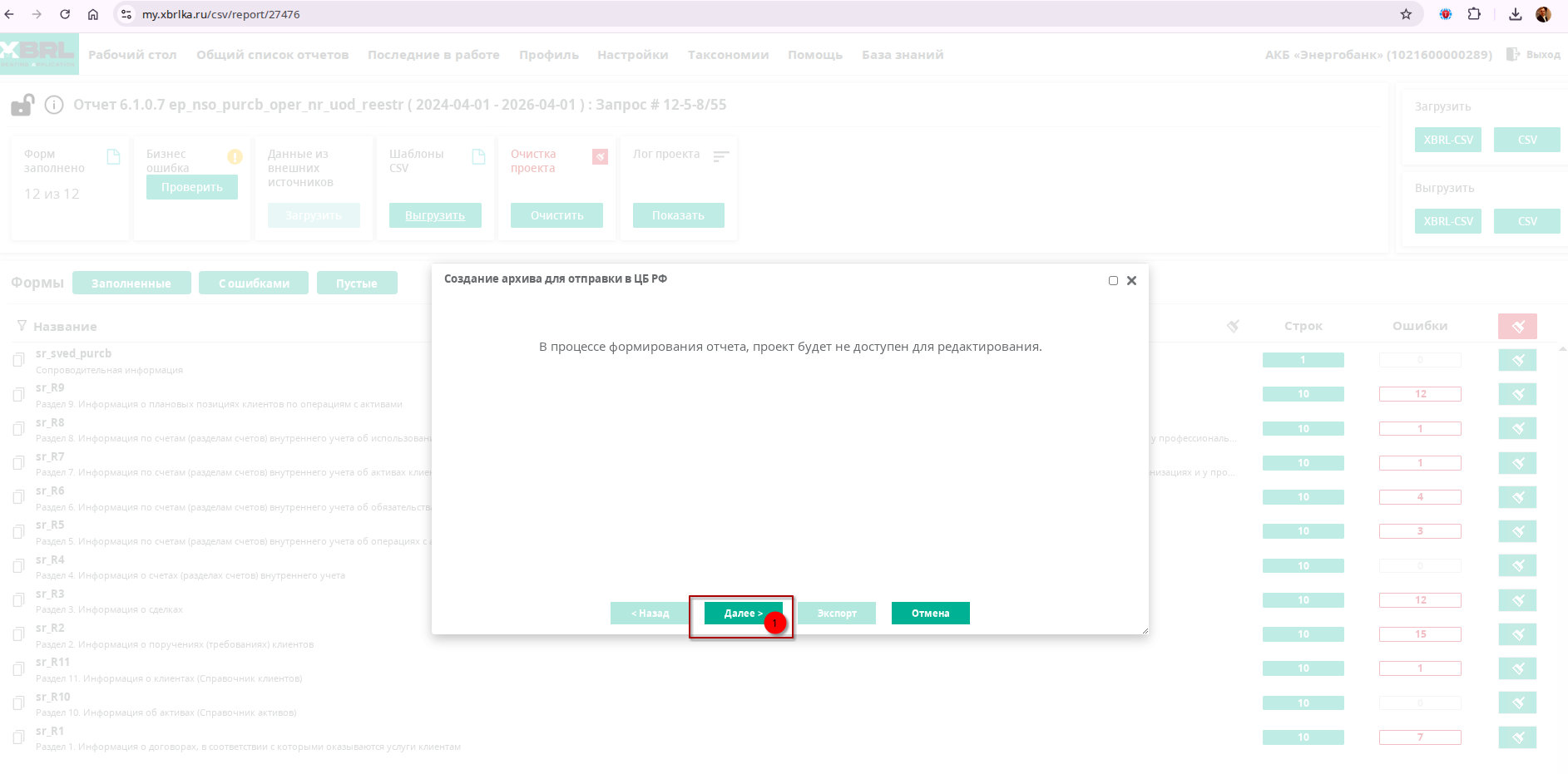The height and width of the screenshot is (774, 1568).
Task: Filter forms by Заполненные
Action: (131, 283)
